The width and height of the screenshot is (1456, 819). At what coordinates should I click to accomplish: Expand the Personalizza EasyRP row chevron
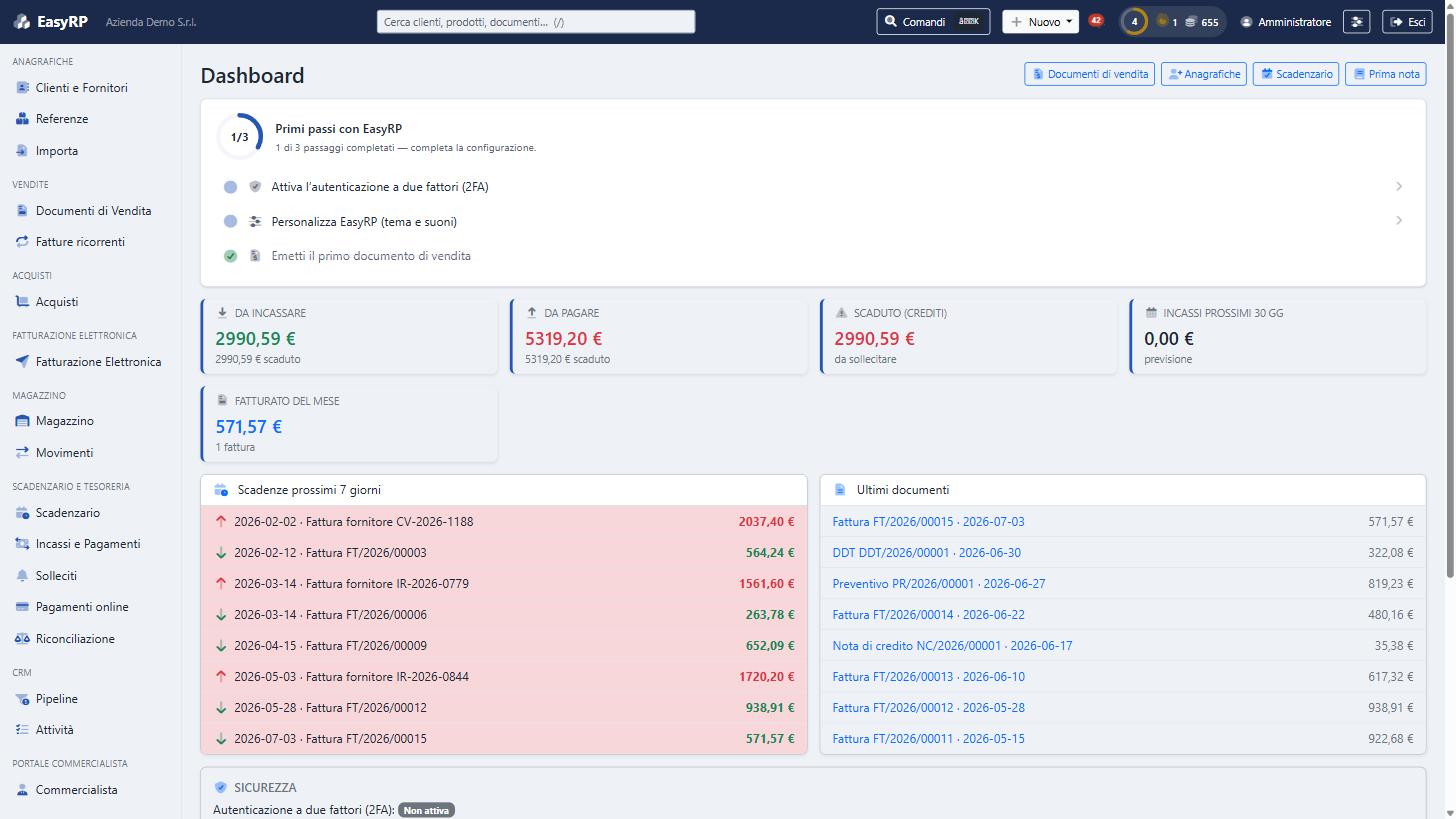(x=1399, y=220)
